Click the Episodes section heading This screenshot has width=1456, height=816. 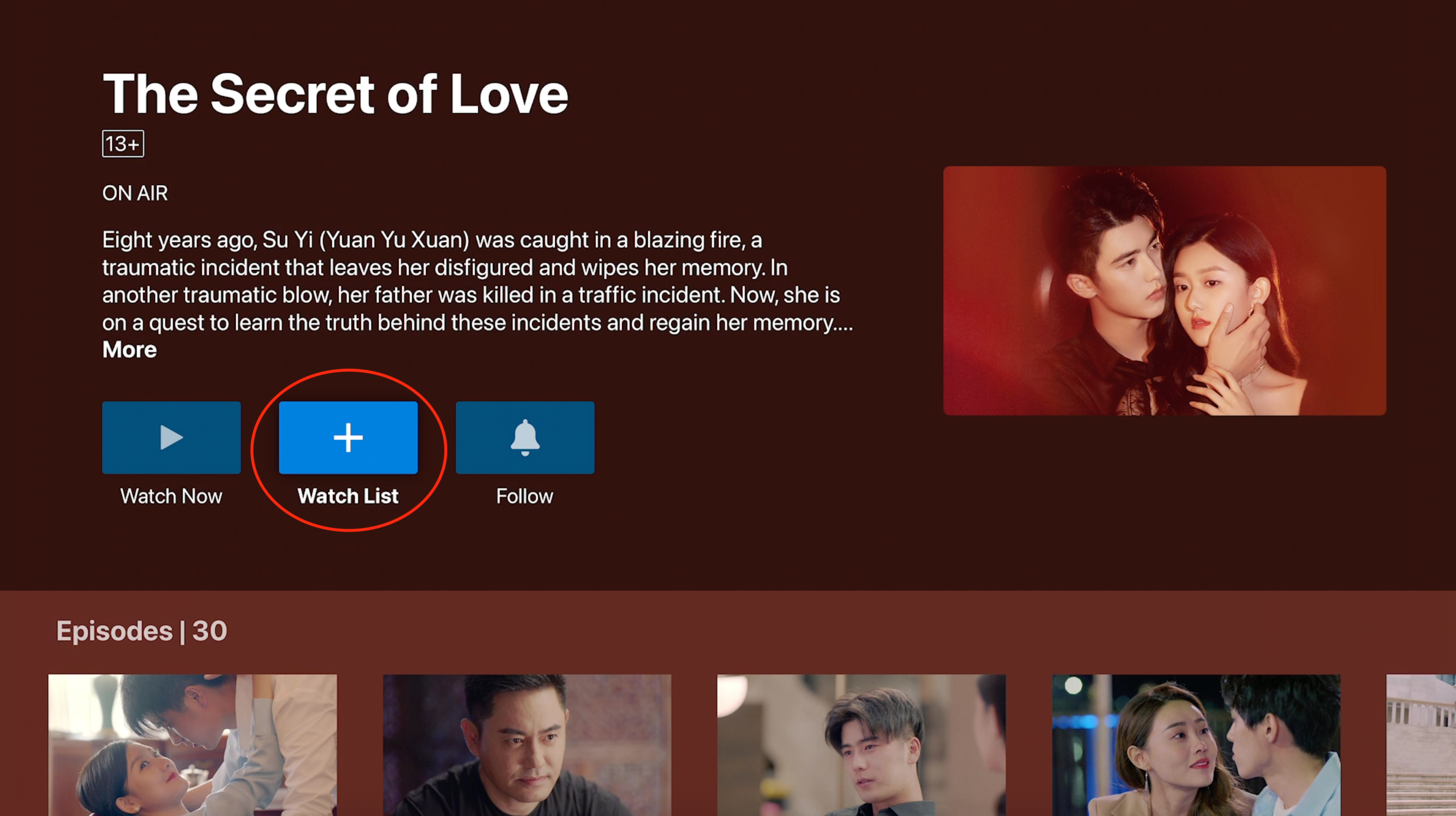point(114,631)
